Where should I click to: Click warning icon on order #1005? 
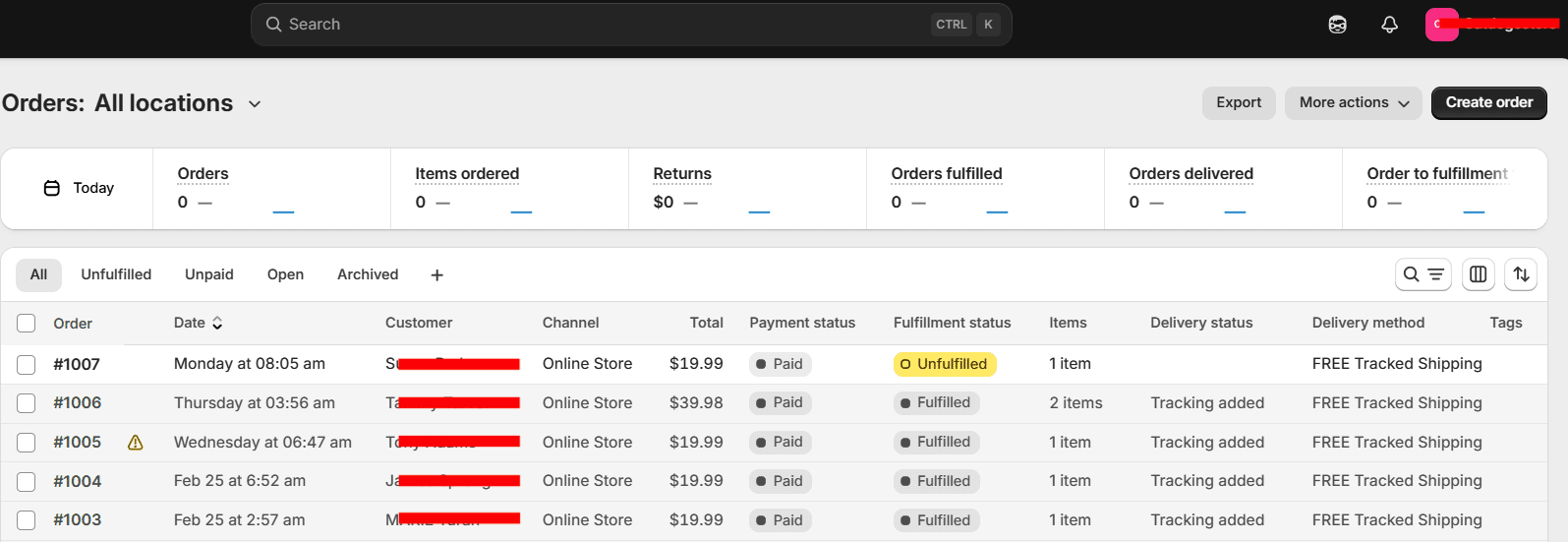pyautogui.click(x=136, y=443)
